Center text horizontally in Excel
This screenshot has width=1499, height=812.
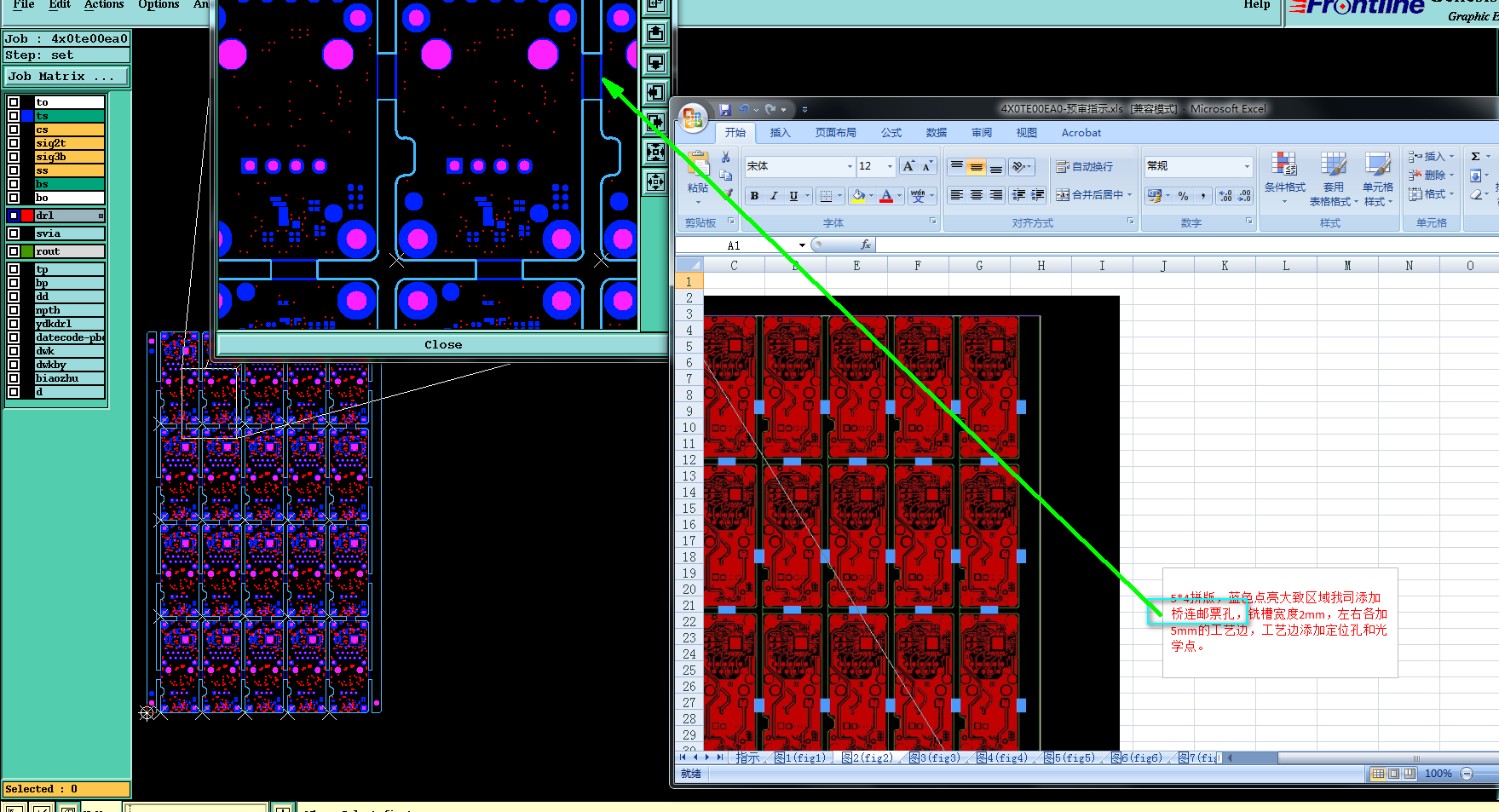click(x=976, y=195)
